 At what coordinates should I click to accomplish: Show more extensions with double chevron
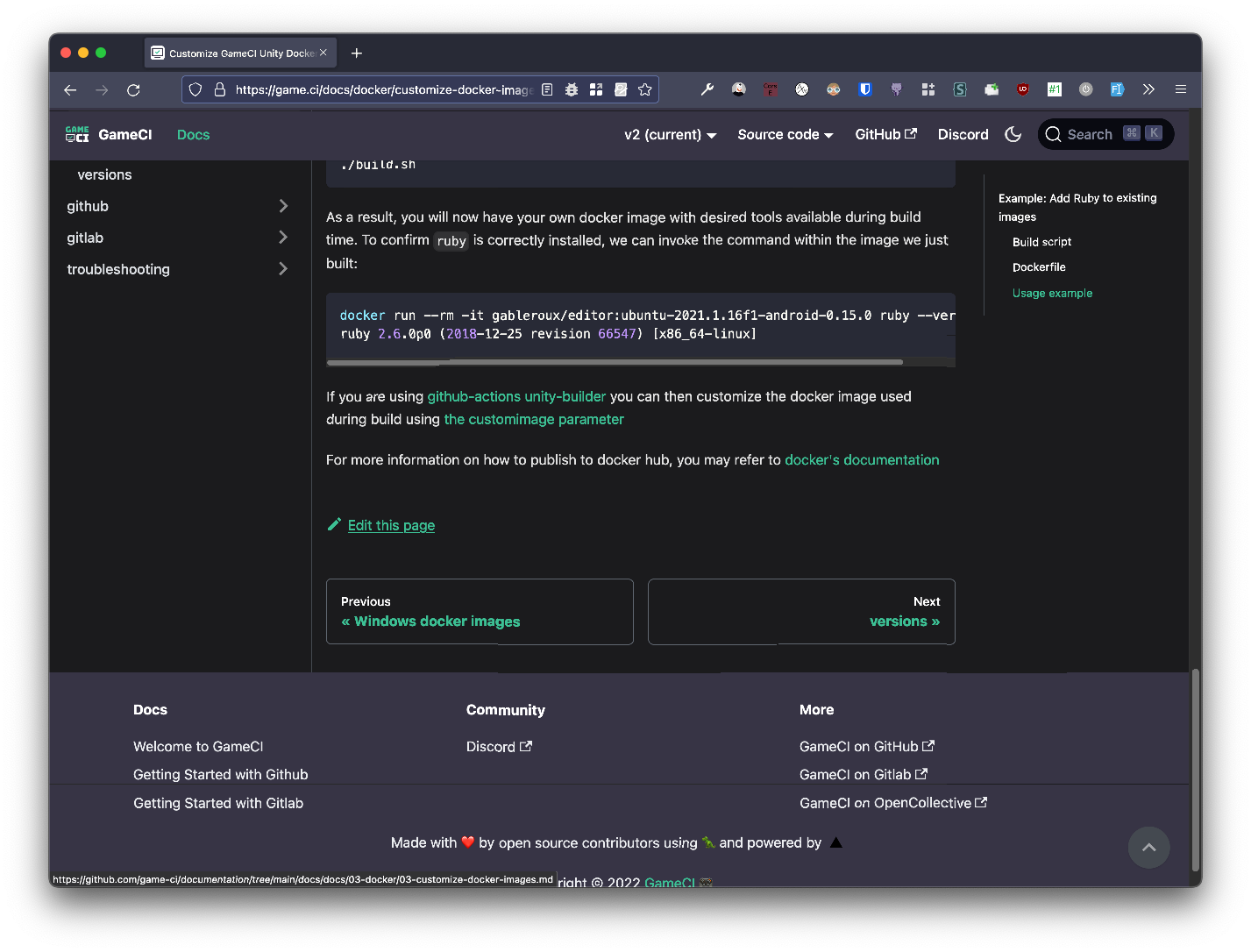point(1148,89)
